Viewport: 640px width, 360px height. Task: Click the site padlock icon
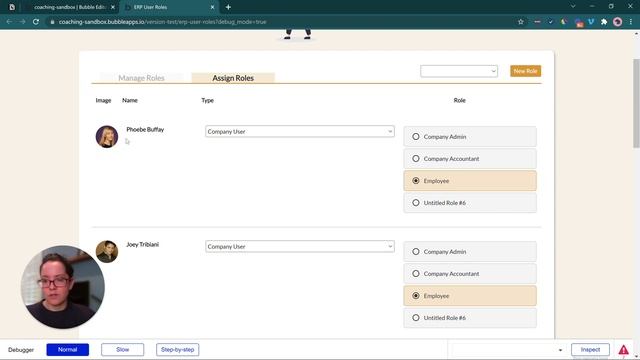tap(52, 22)
